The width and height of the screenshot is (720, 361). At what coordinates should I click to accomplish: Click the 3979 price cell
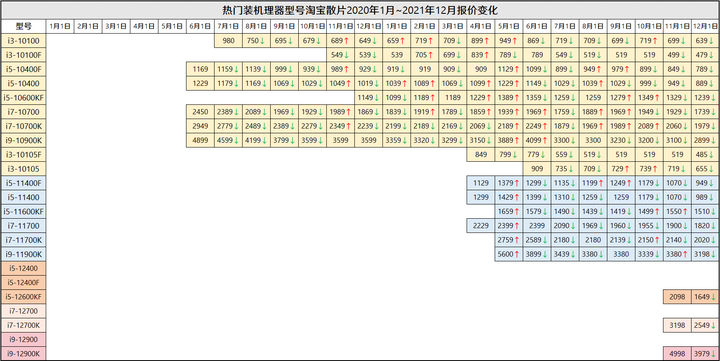(705, 354)
